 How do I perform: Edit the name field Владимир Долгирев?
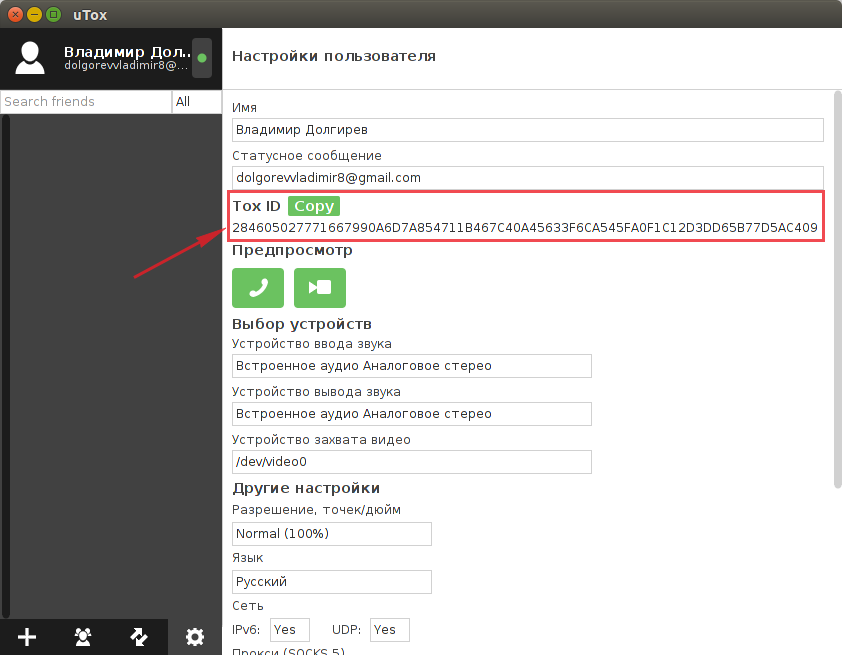[528, 130]
